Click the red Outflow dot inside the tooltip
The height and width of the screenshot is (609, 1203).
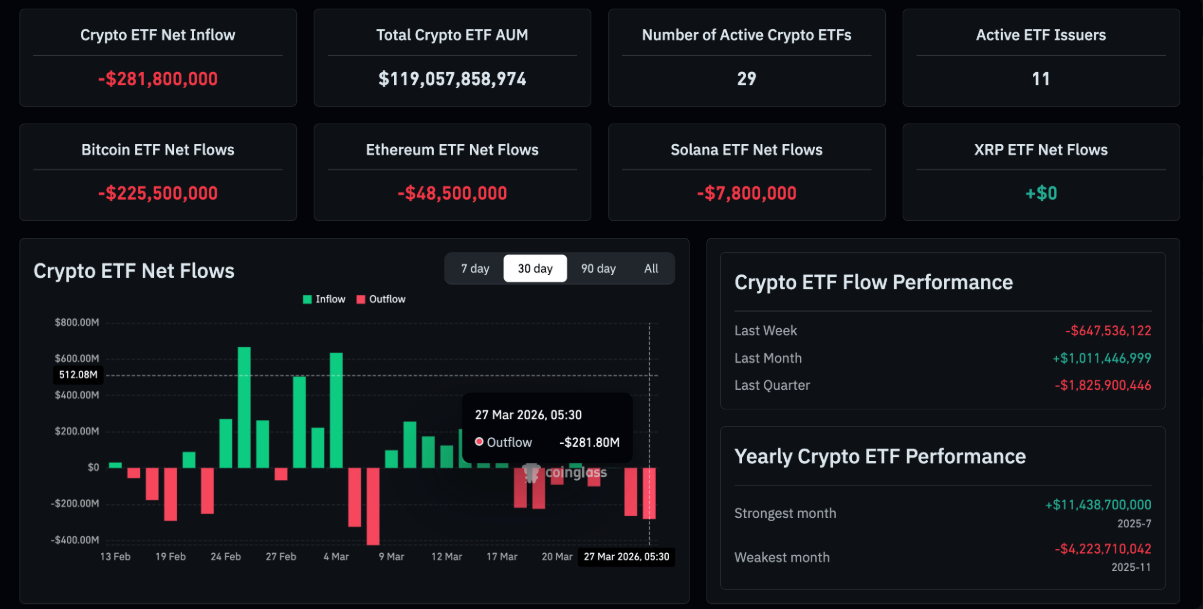click(479, 442)
